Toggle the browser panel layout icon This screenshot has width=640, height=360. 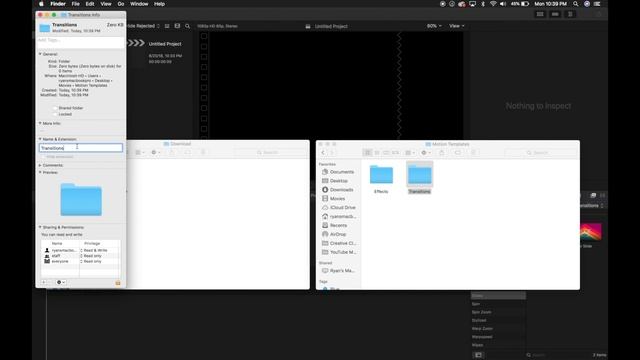tap(540, 14)
